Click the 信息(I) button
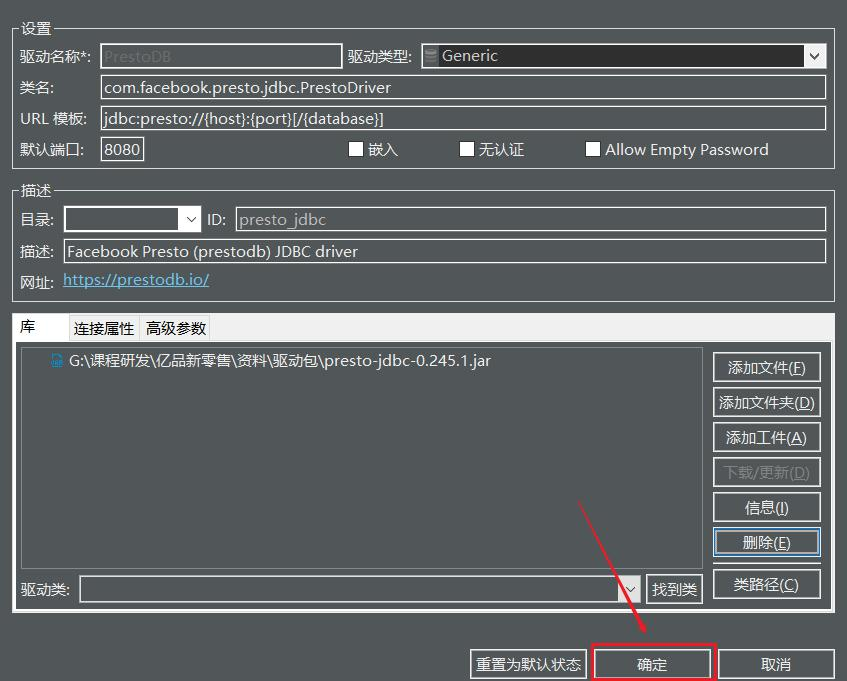Viewport: 847px width, 681px height. pyautogui.click(x=766, y=507)
